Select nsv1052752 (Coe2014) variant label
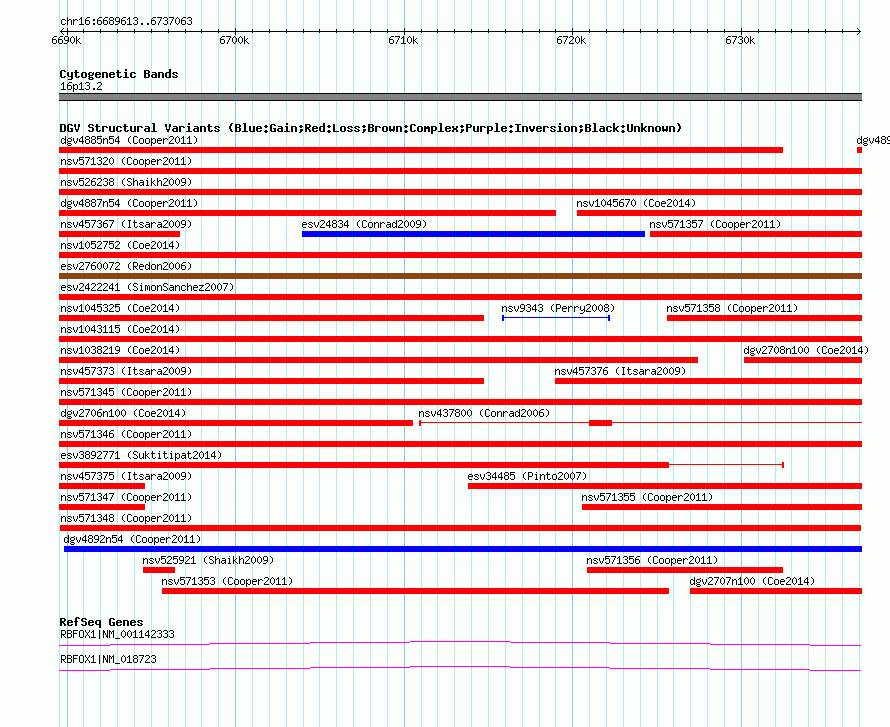The width and height of the screenshot is (890, 727). [x=120, y=245]
